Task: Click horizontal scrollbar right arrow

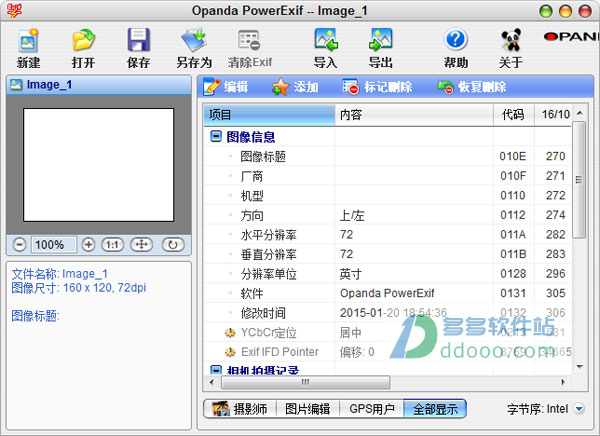Action: click(x=563, y=382)
